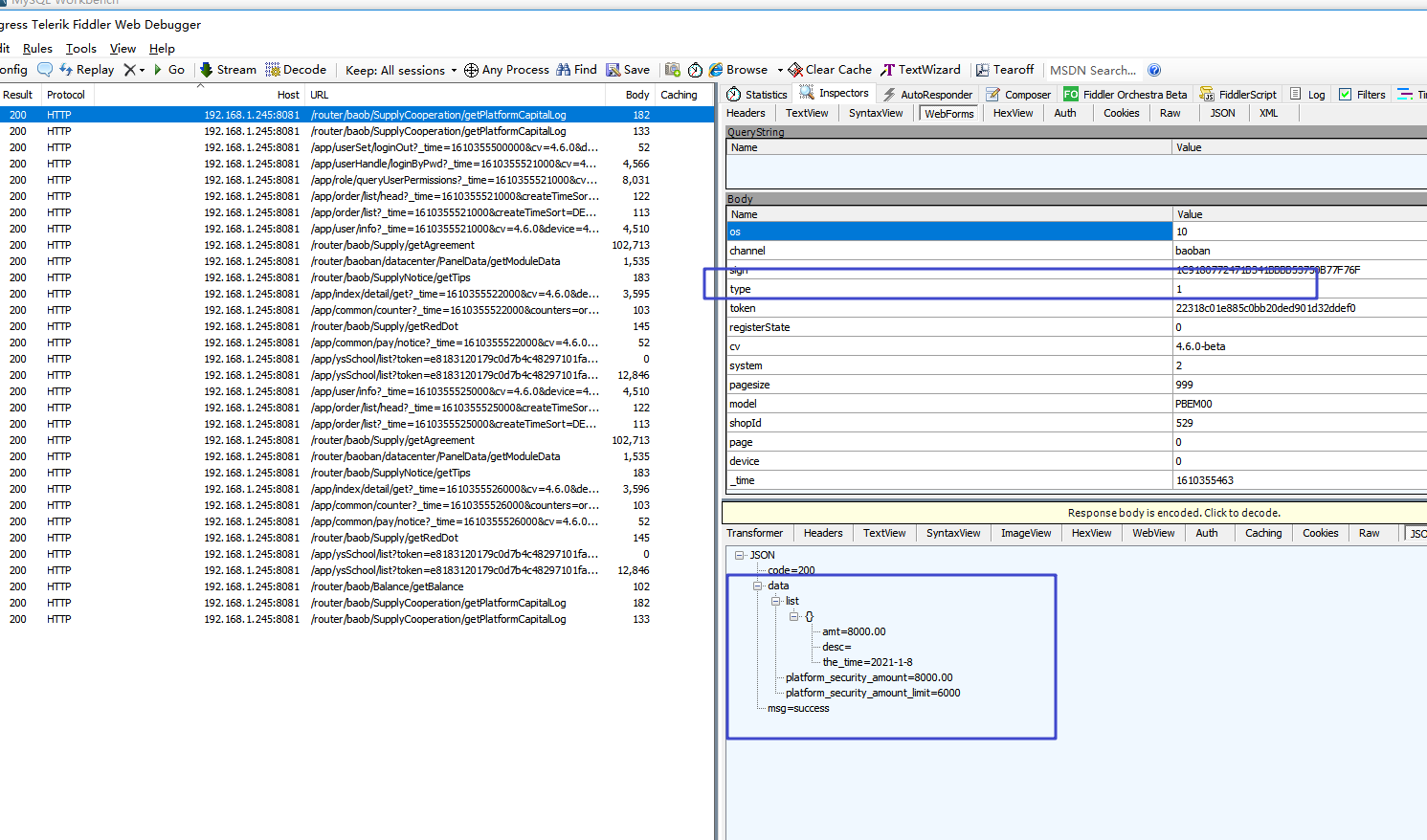Open the FiddlerScript tab
The width and height of the screenshot is (1427, 840).
click(1238, 94)
